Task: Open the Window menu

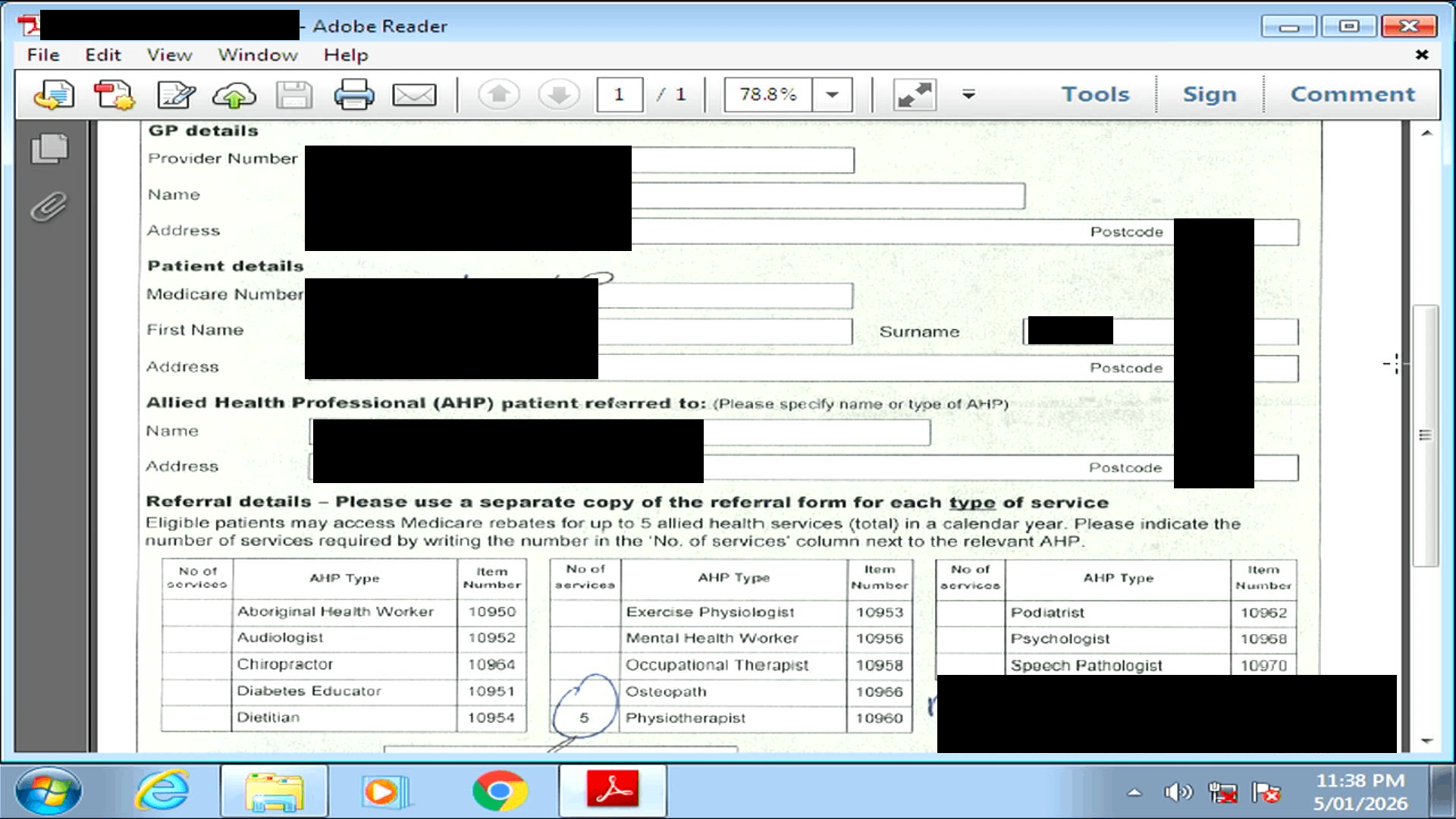Action: click(x=258, y=55)
